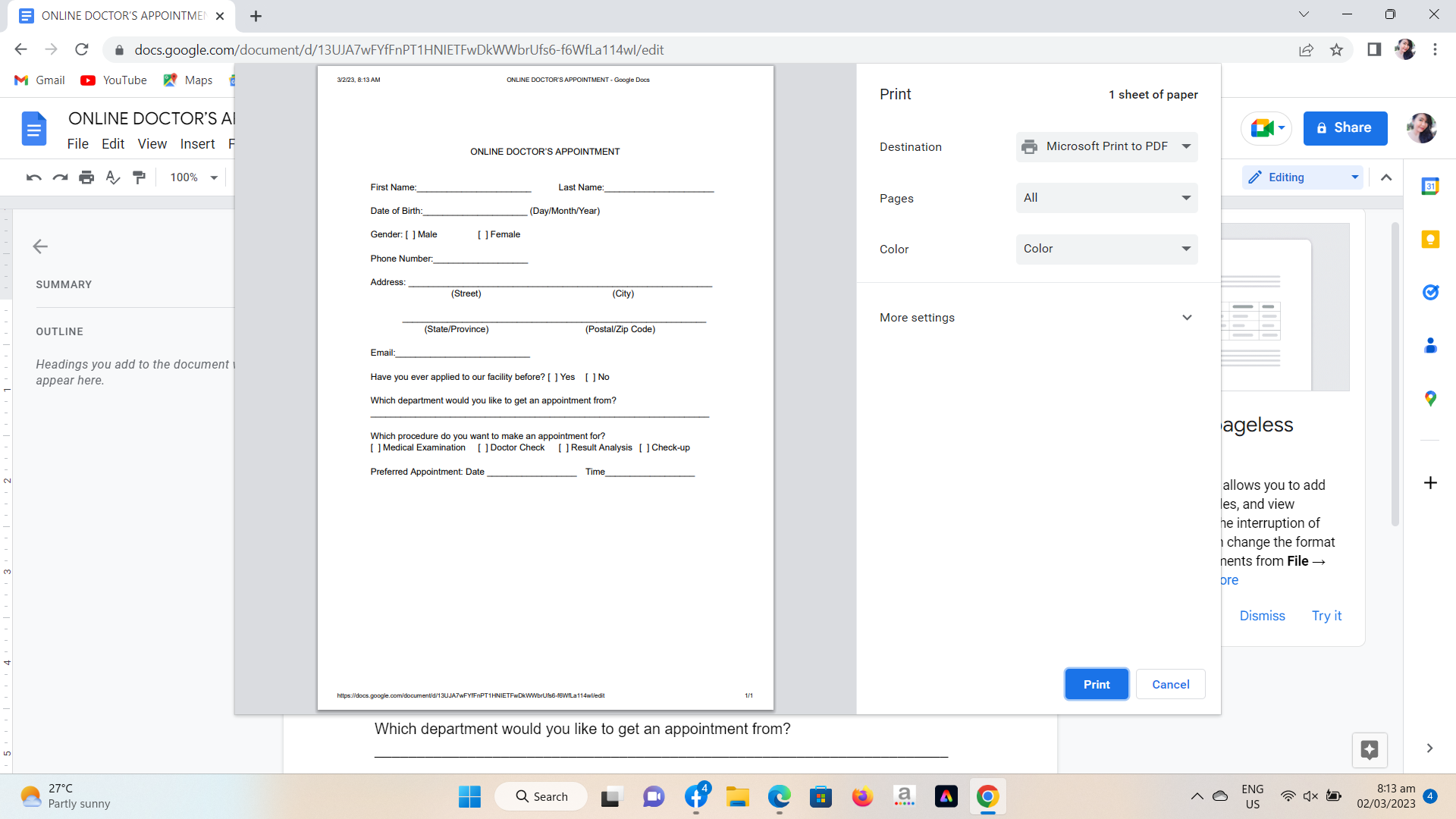Image resolution: width=1456 pixels, height=819 pixels.
Task: Open Google Keep side panel icon
Action: pos(1430,240)
